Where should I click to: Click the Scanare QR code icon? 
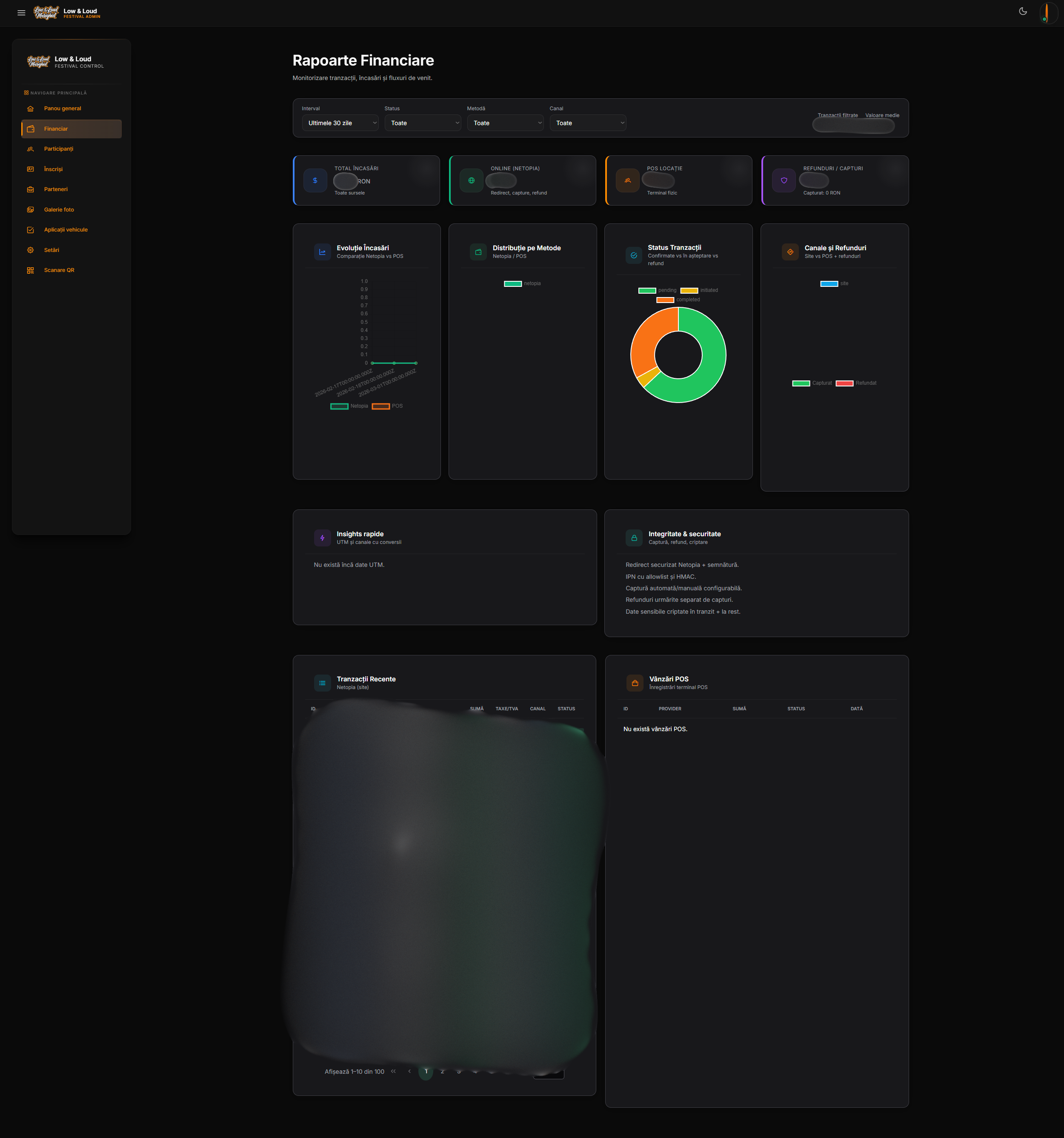point(30,270)
